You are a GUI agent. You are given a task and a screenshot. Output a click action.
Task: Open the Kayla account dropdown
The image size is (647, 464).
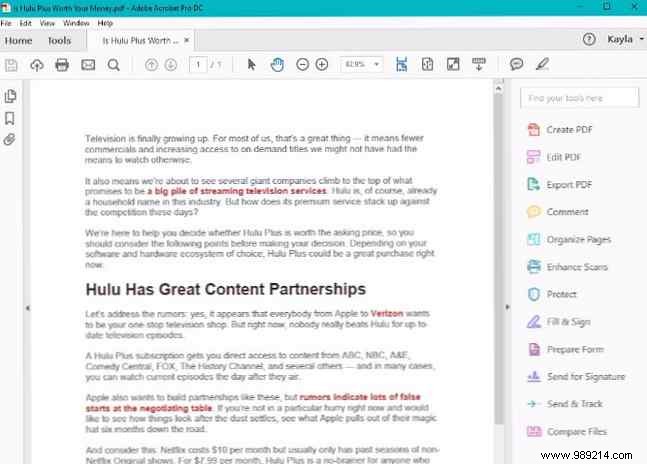625,39
